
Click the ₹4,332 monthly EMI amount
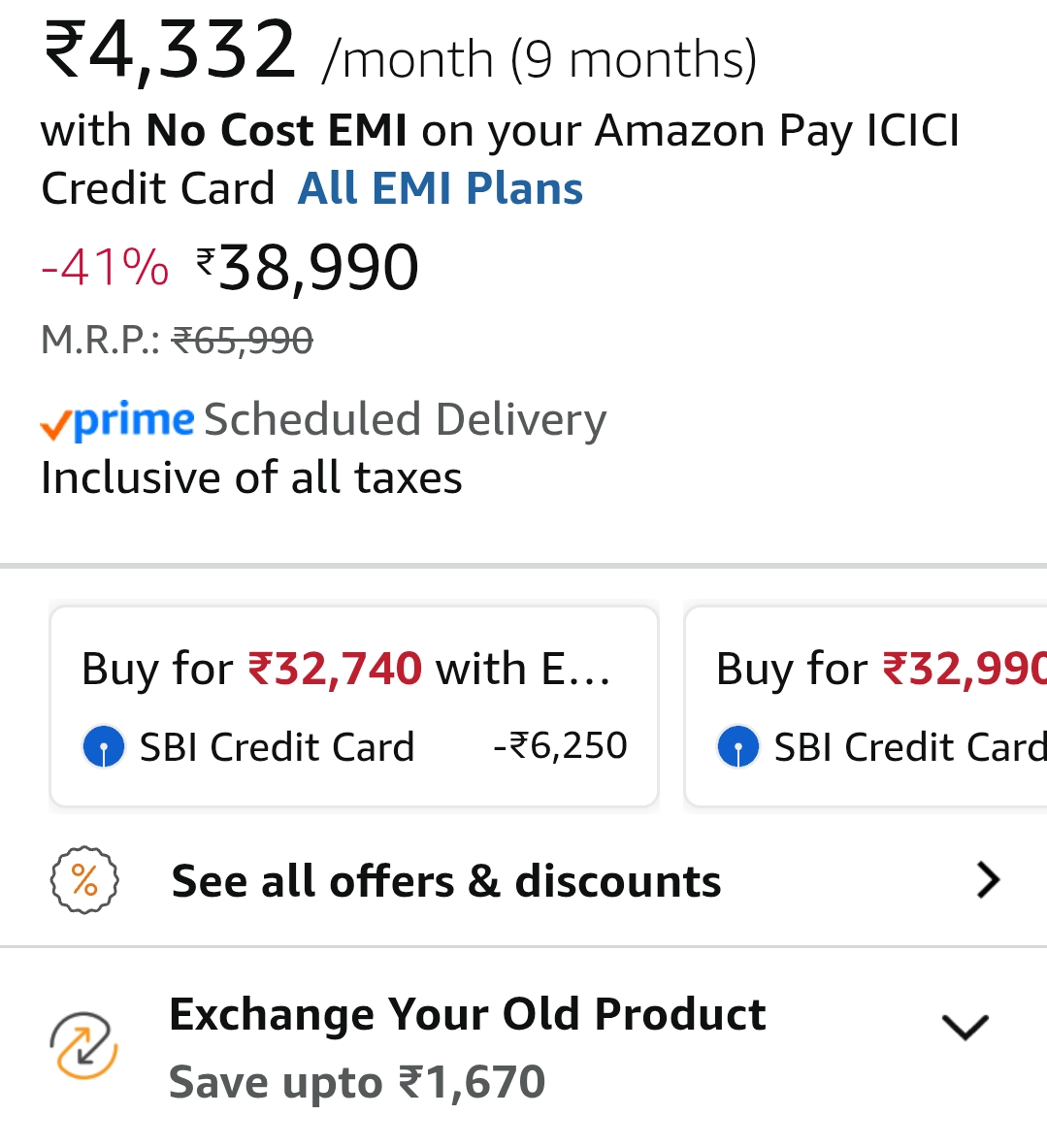point(170,50)
